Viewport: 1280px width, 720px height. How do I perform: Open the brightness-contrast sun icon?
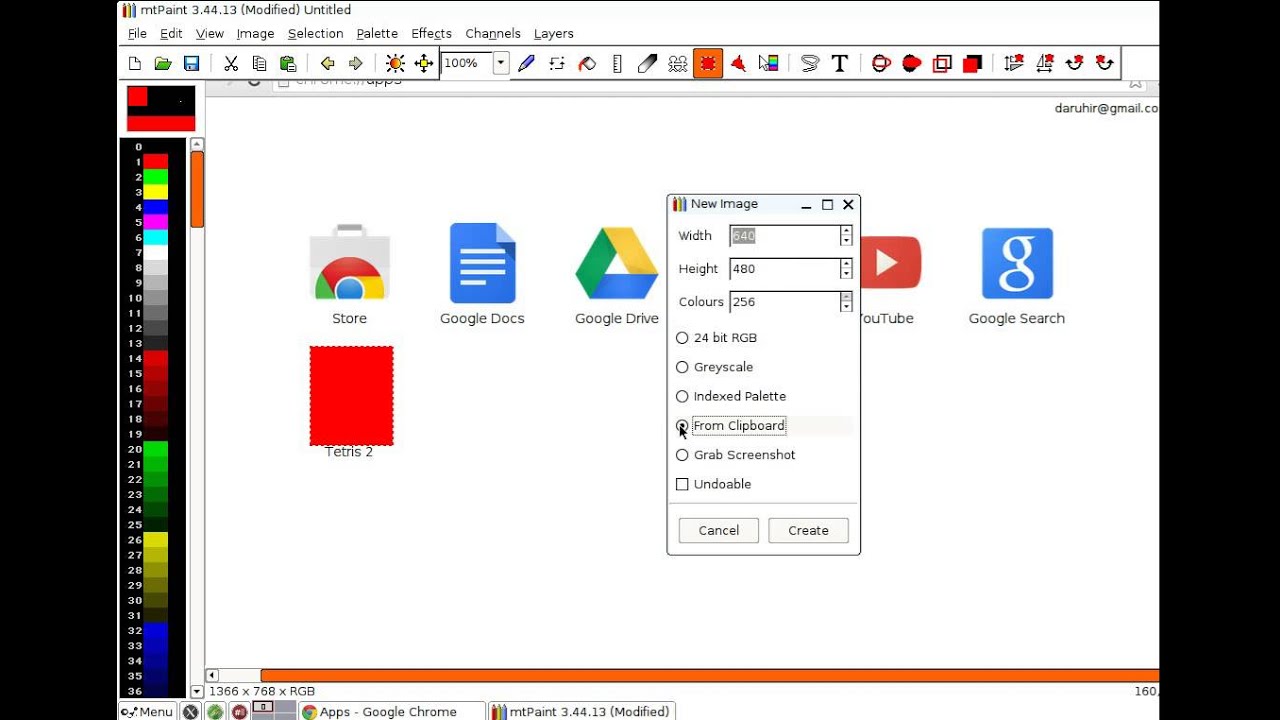pyautogui.click(x=395, y=64)
